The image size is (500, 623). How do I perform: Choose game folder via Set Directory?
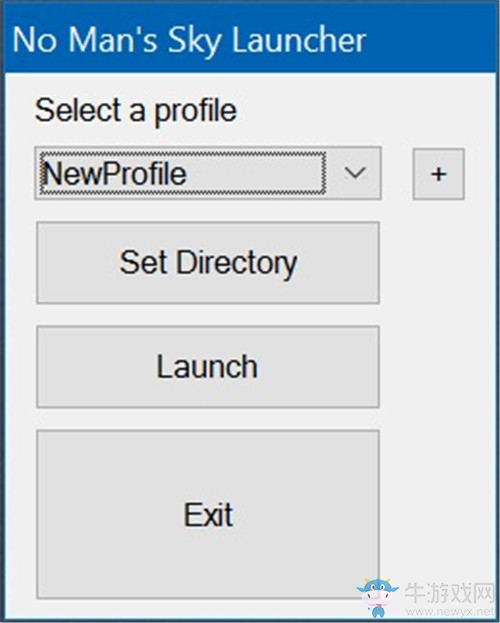tap(208, 263)
